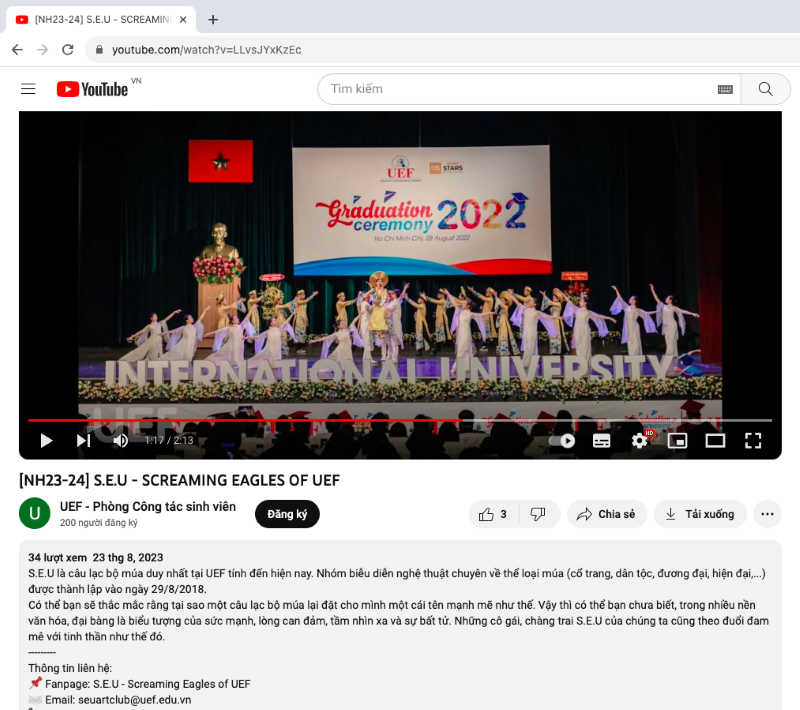The width and height of the screenshot is (800, 710).
Task: Open the Chia sẻ share dialog
Action: pyautogui.click(x=606, y=514)
